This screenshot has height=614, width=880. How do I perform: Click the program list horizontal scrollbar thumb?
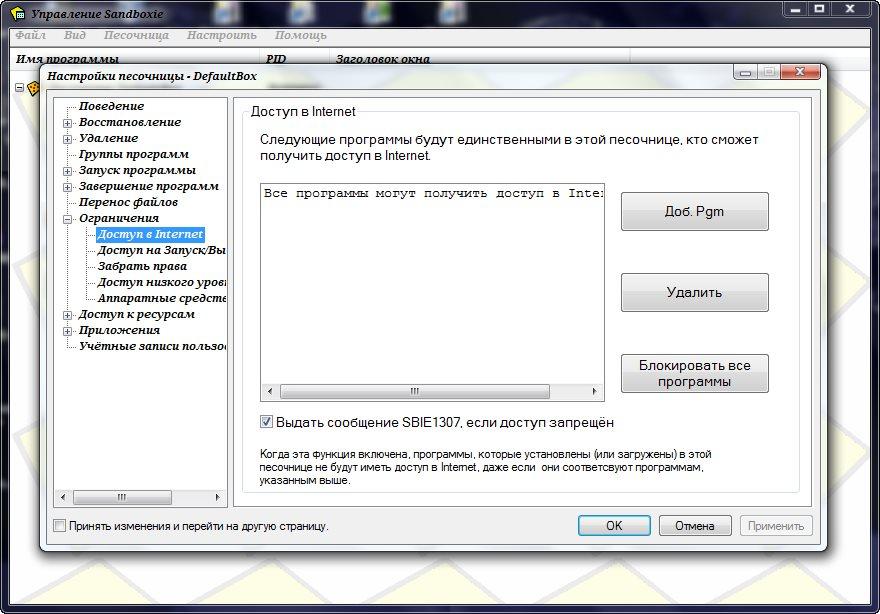tap(414, 391)
